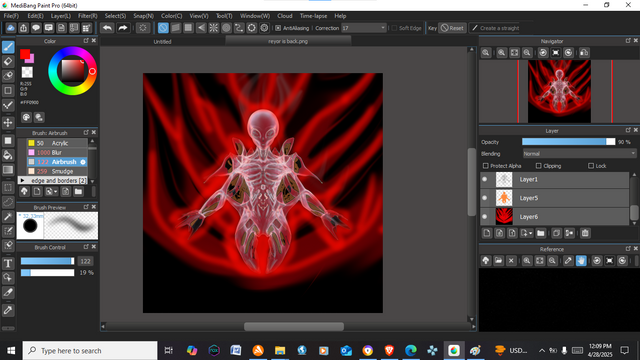Screen dimensions: 640x360
Task: Open File Explorer from taskbar
Action: click(280, 350)
